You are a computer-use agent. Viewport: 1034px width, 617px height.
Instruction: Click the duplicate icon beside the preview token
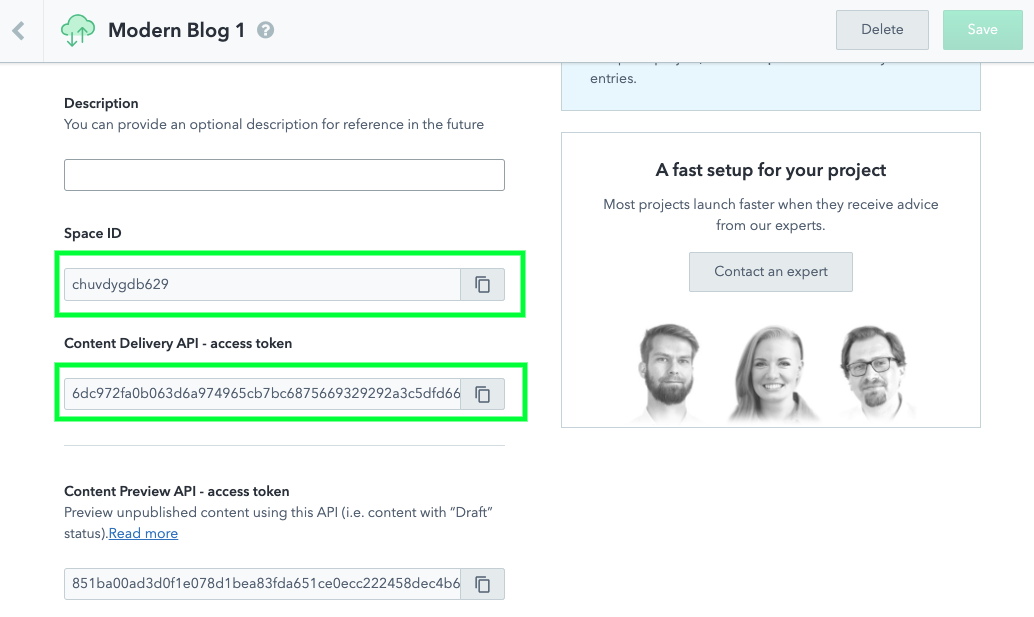[x=482, y=584]
